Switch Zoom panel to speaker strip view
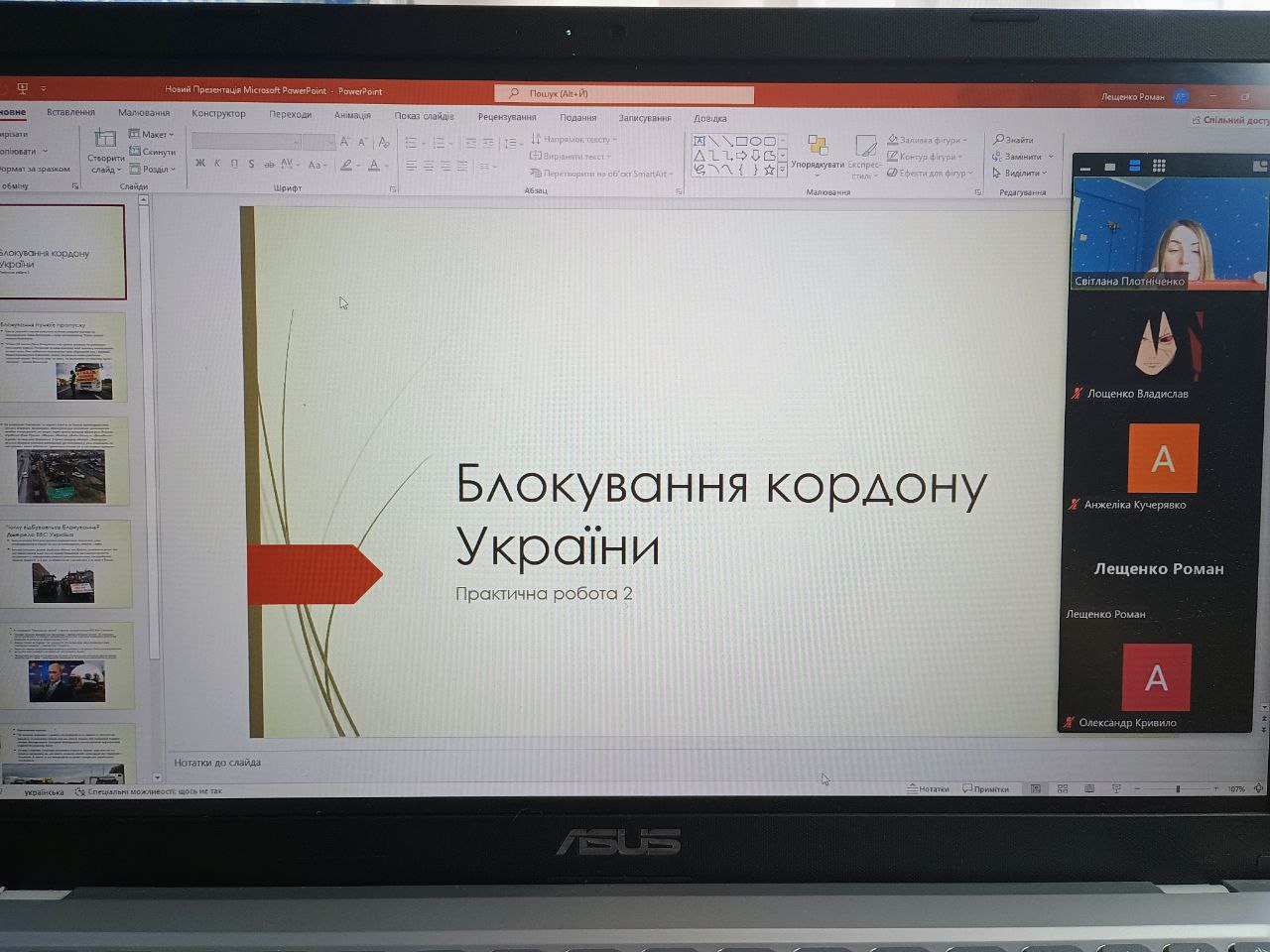The width and height of the screenshot is (1270, 952). click(1135, 166)
